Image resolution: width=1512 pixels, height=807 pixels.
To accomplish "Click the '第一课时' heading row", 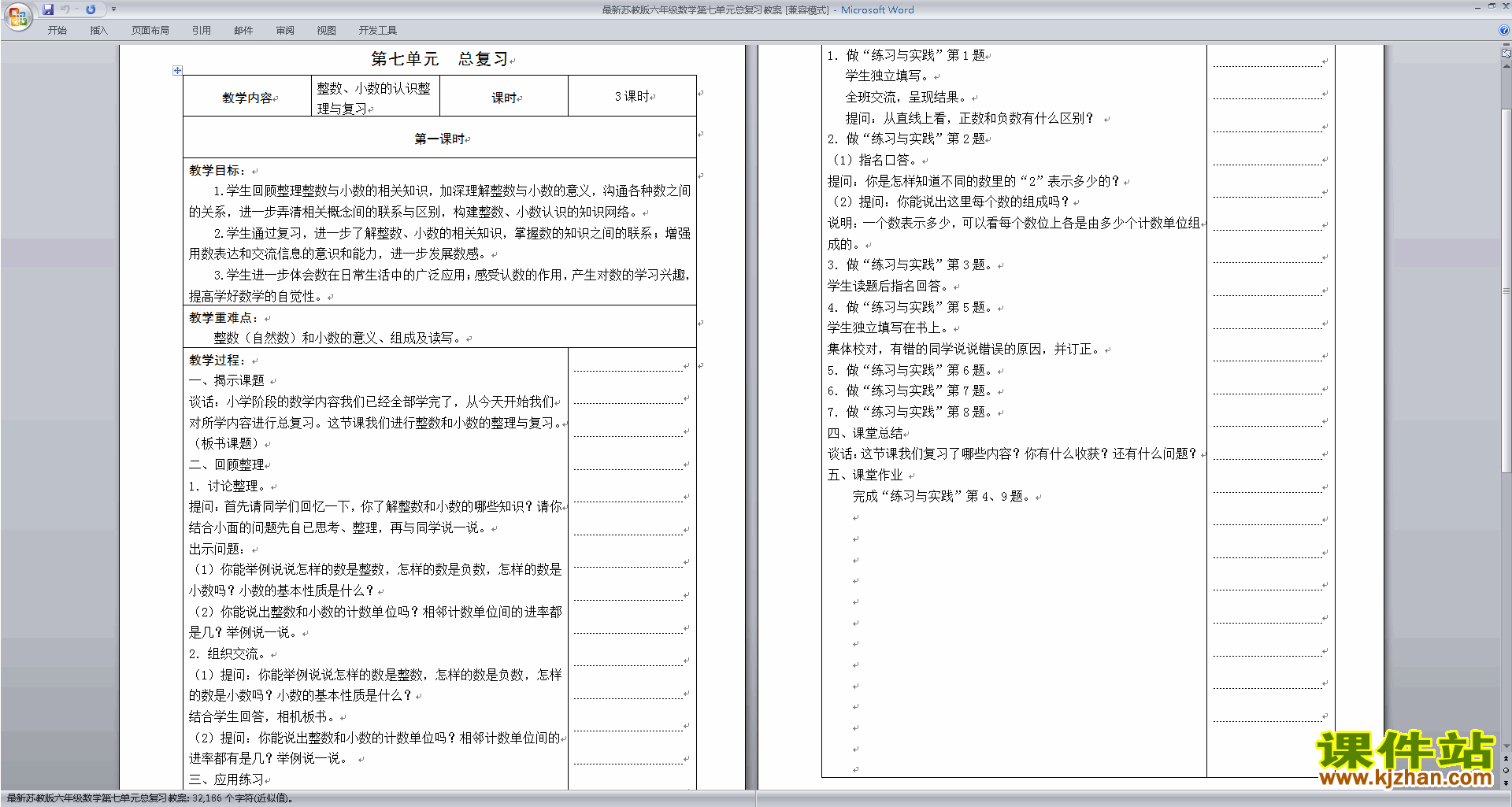I will (x=439, y=139).
